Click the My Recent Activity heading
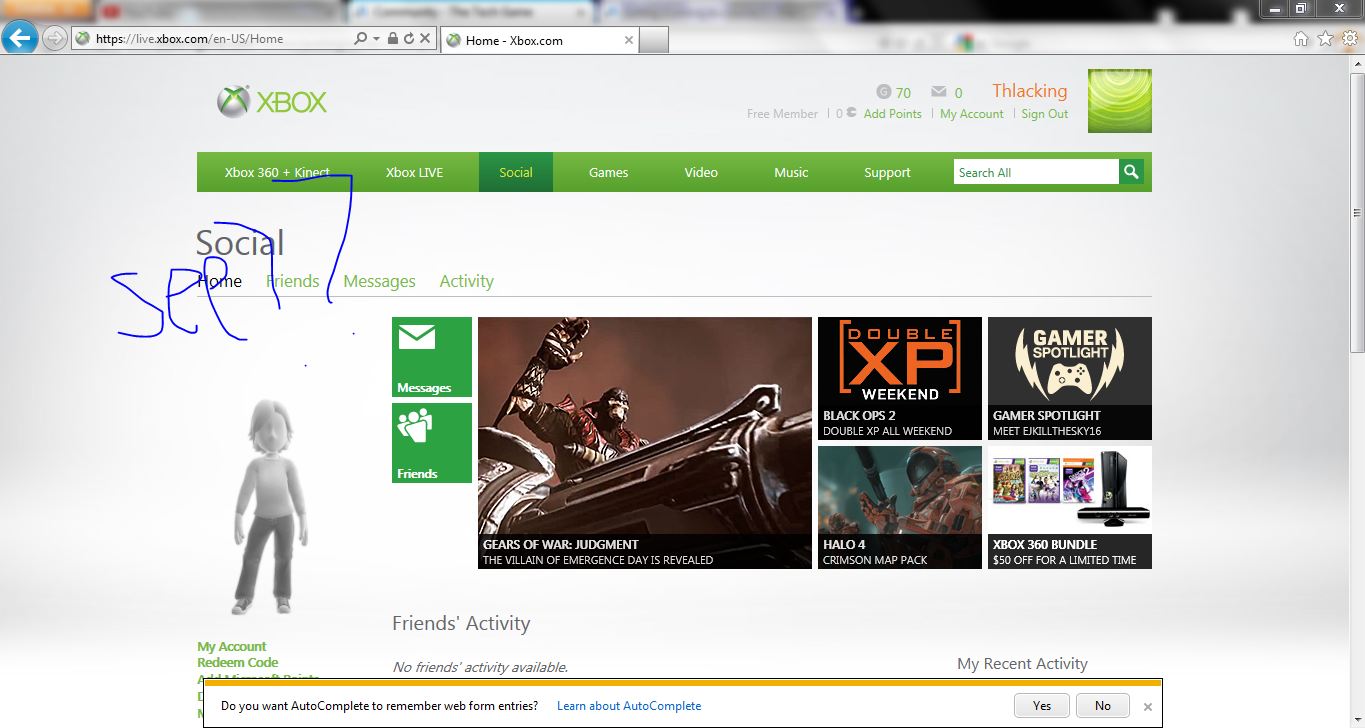This screenshot has width=1365, height=728. (x=1022, y=664)
